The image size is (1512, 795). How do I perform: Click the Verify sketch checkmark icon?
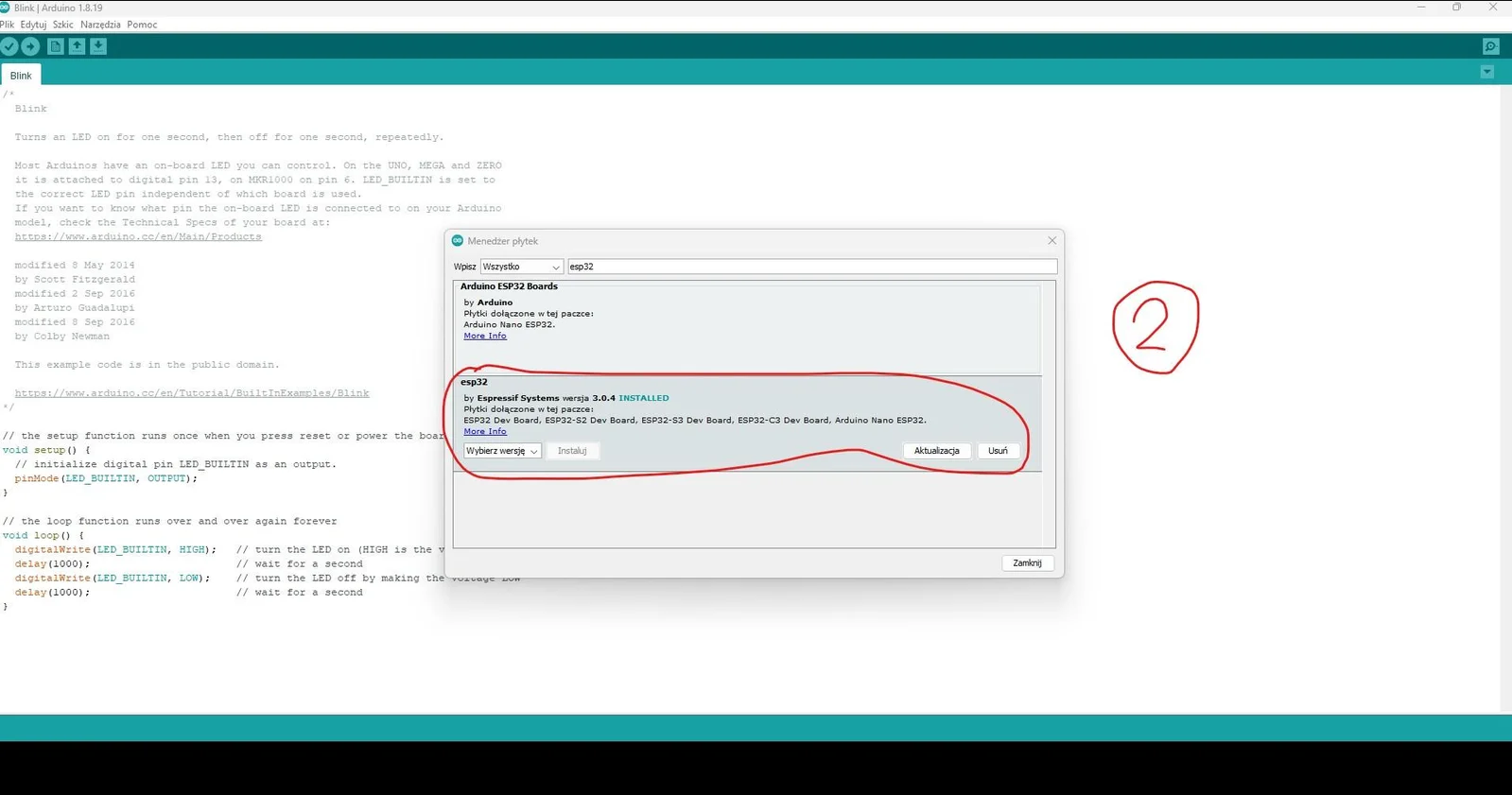[x=9, y=46]
